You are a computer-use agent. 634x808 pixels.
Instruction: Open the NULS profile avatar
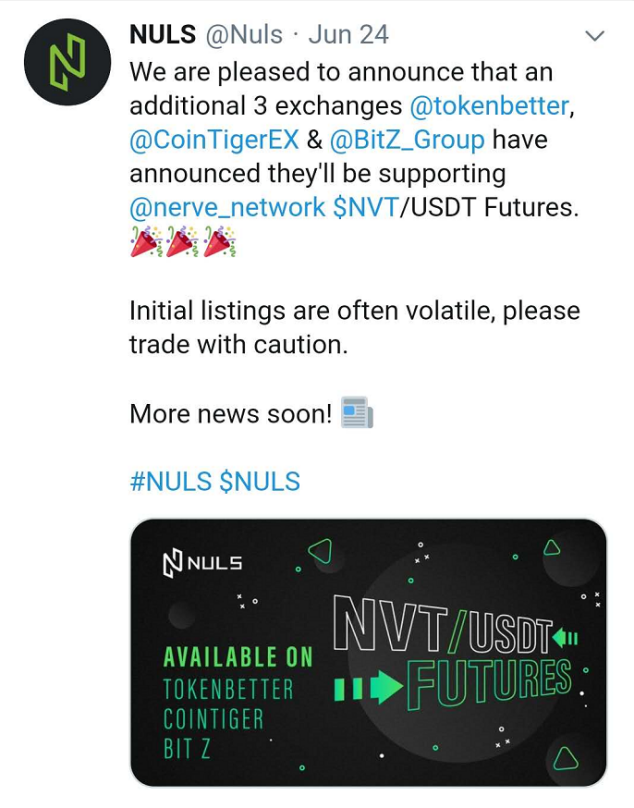point(68,62)
